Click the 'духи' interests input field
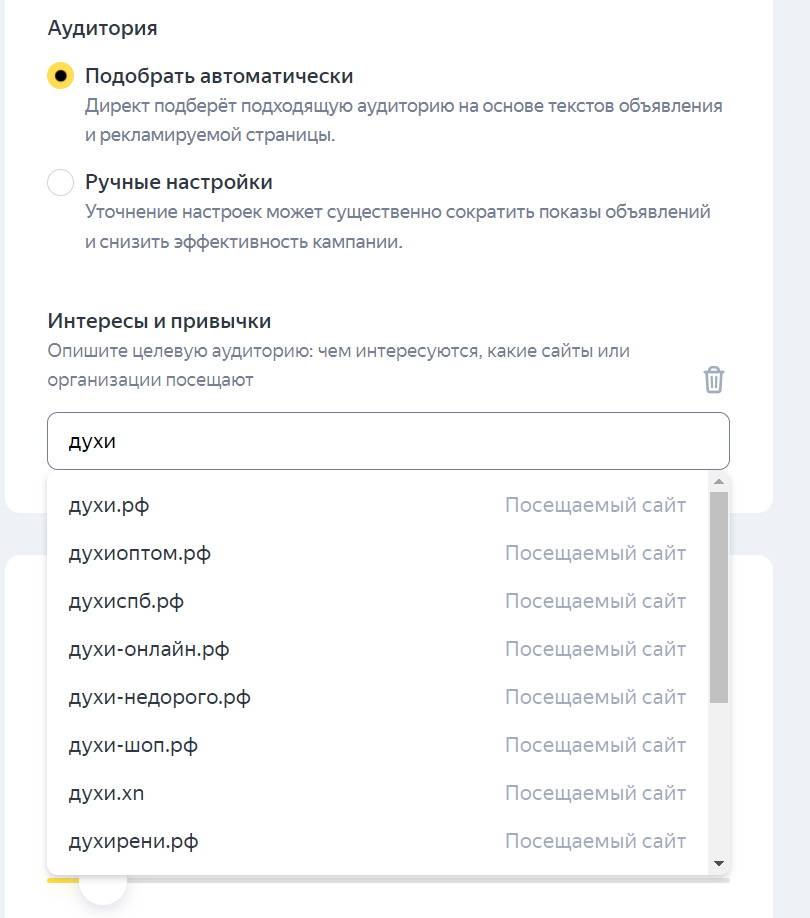 [x=388, y=441]
